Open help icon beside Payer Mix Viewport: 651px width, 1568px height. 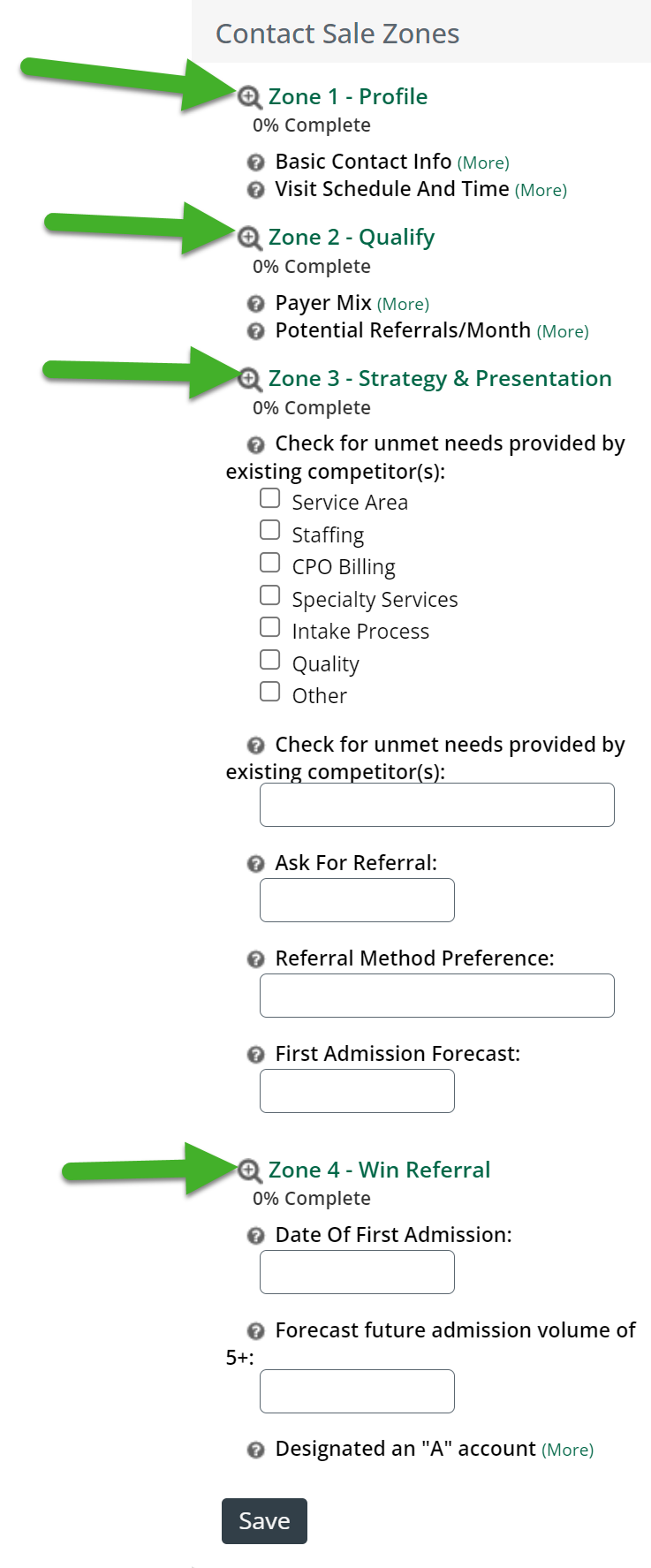256,304
